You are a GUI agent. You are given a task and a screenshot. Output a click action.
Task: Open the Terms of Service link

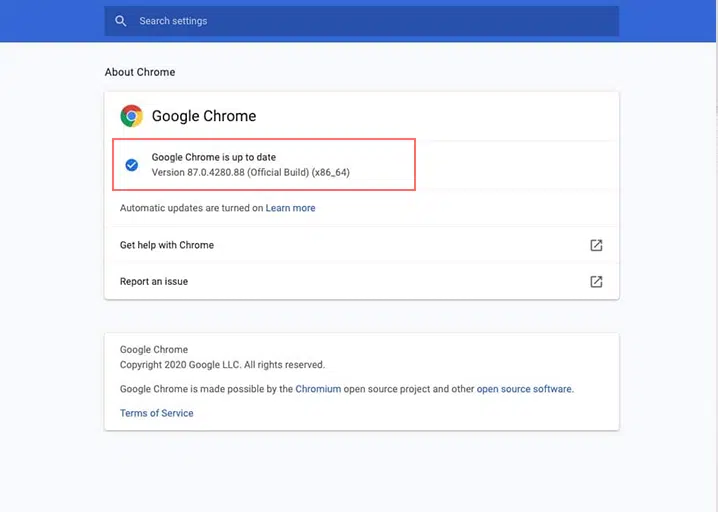[157, 413]
